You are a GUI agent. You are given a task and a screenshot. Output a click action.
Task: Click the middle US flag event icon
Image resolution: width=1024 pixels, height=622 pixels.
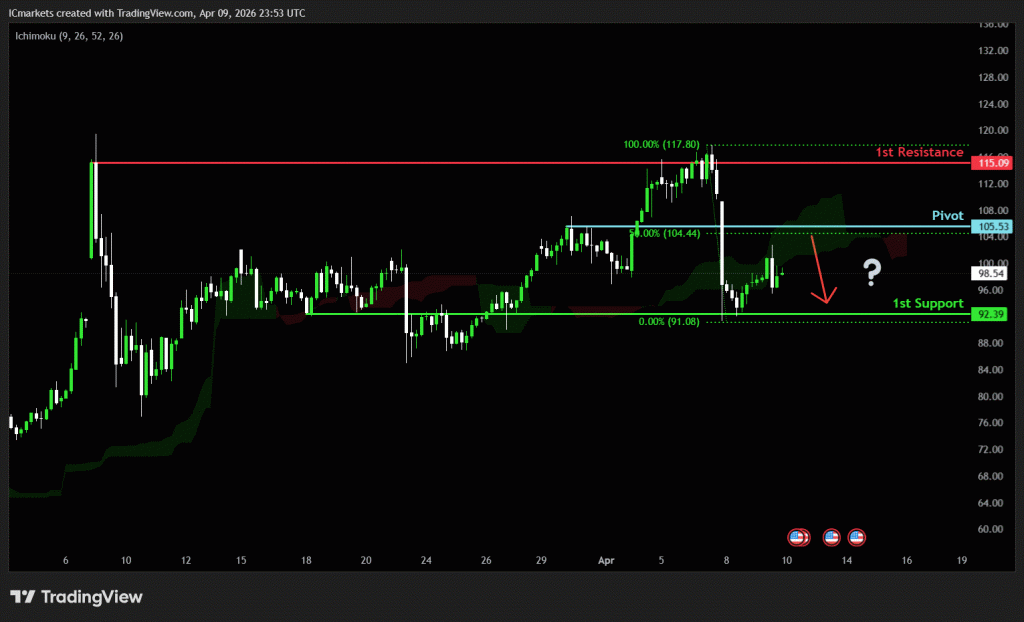[831, 537]
